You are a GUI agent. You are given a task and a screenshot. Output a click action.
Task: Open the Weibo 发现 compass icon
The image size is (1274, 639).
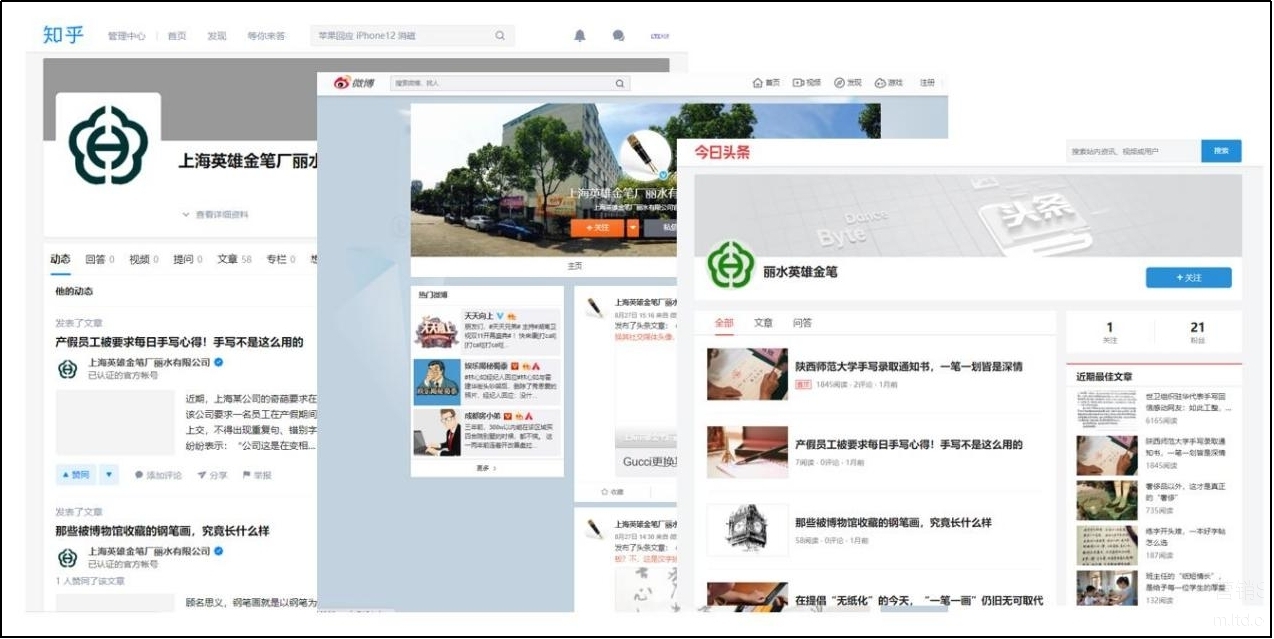[x=839, y=83]
